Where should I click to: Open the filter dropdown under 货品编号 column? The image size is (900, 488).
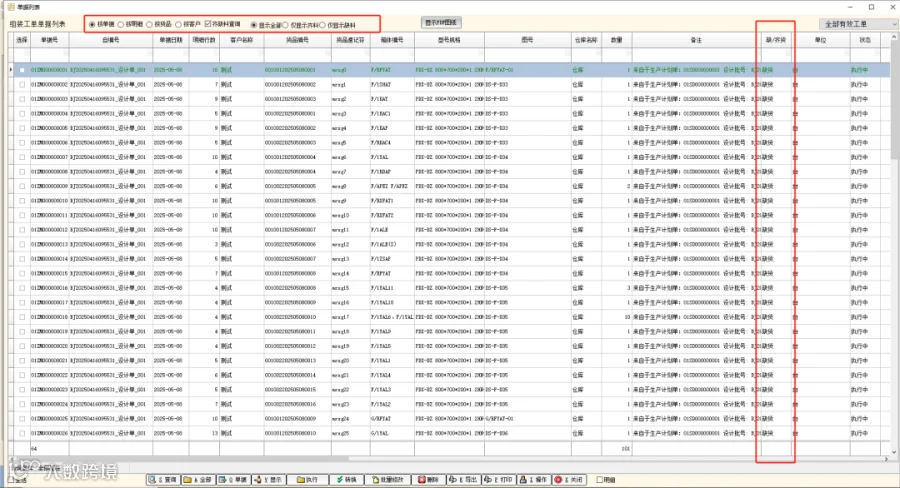(x=328, y=54)
